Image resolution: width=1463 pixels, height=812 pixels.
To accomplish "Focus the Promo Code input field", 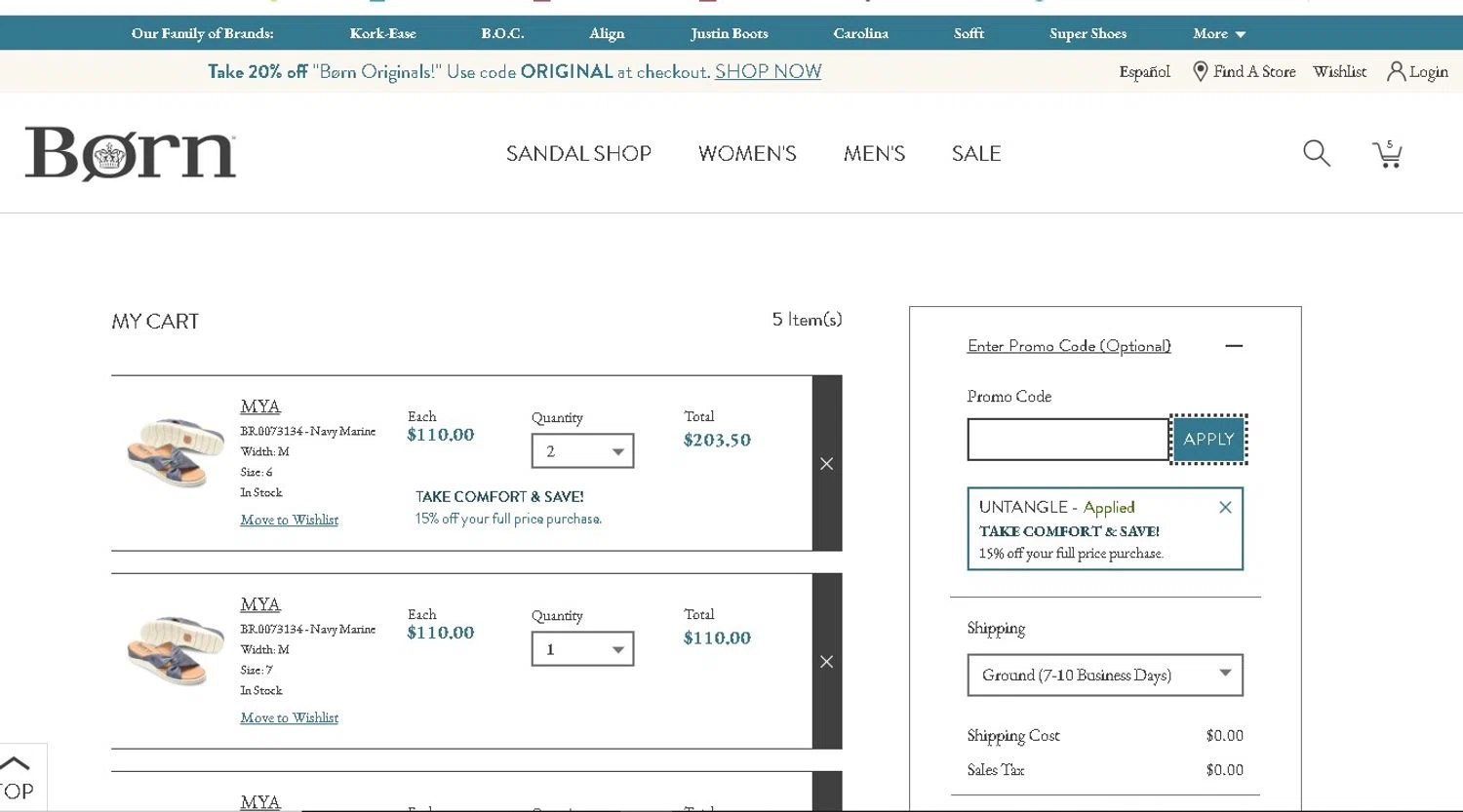I will 1068,440.
